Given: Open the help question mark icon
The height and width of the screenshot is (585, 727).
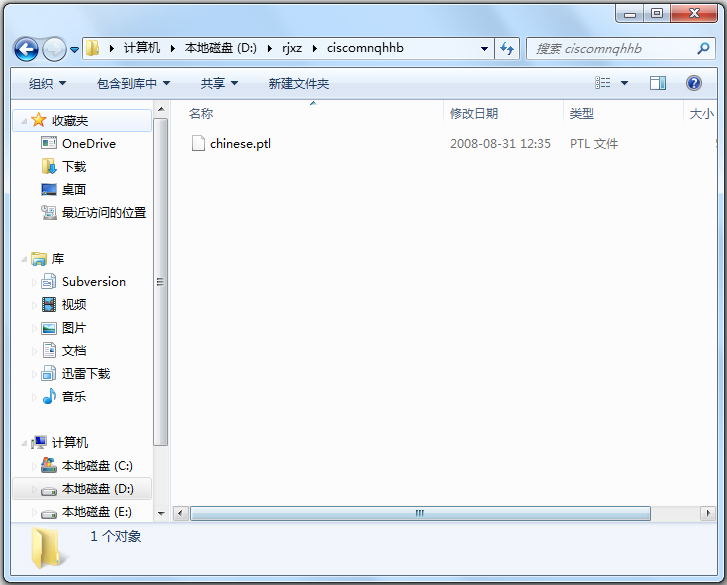Looking at the screenshot, I should pos(693,83).
